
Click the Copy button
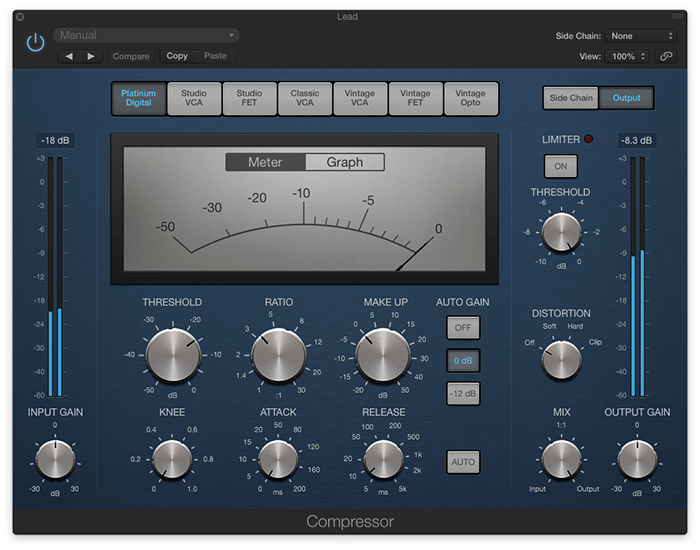[x=177, y=56]
